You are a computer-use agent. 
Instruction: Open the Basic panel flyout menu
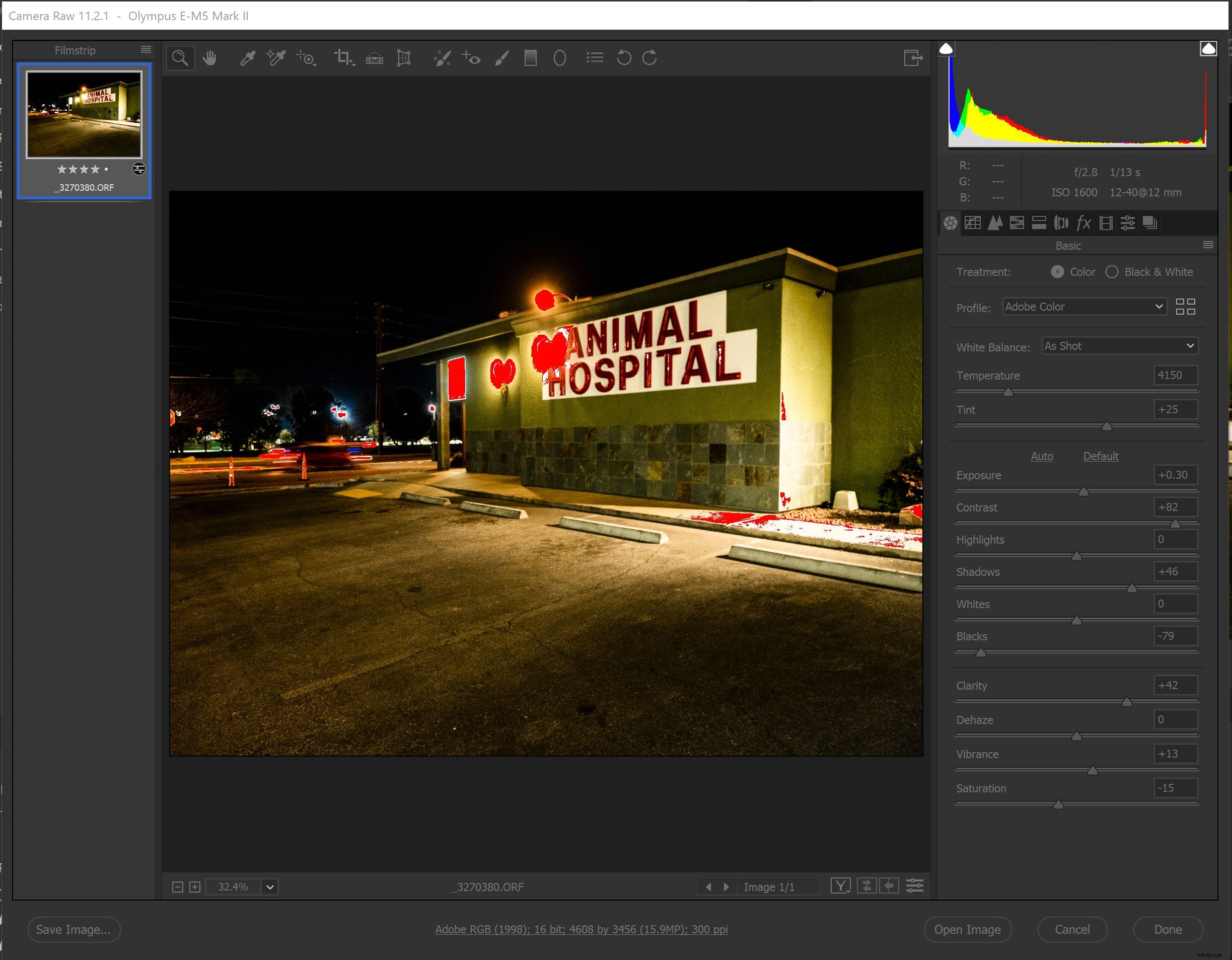click(1208, 245)
